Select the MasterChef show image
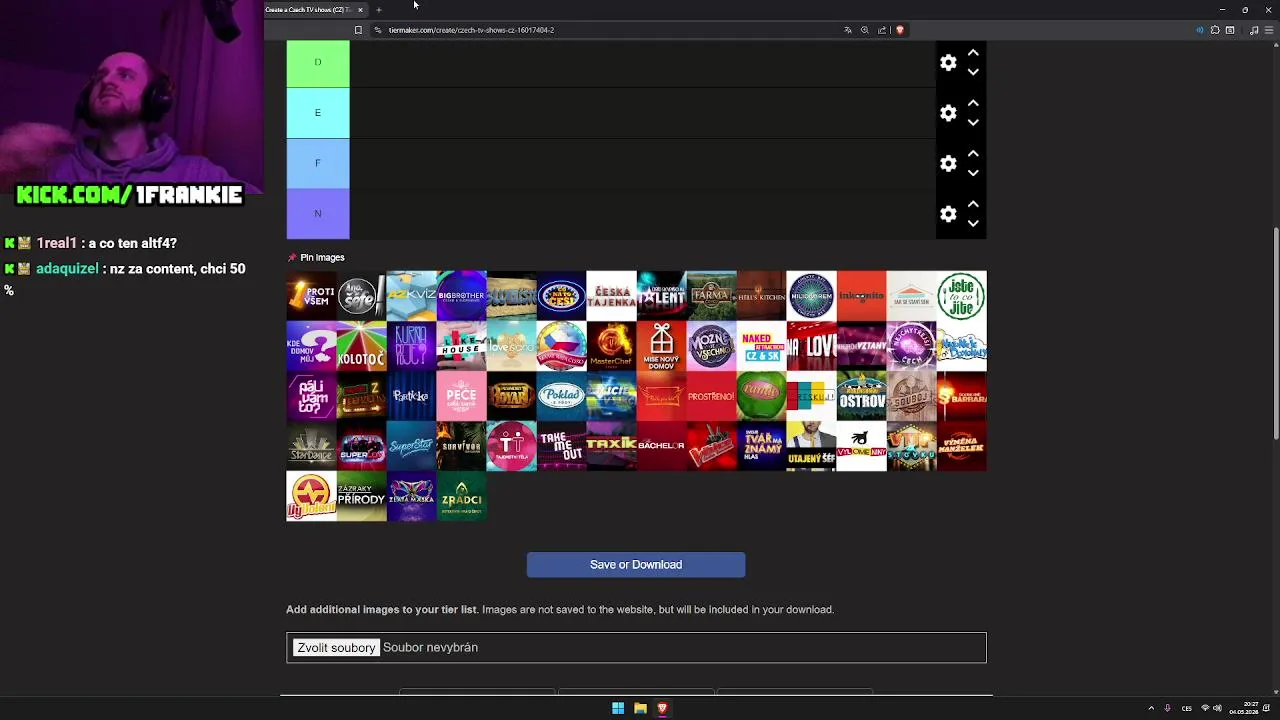This screenshot has width=1280, height=720. coord(611,346)
